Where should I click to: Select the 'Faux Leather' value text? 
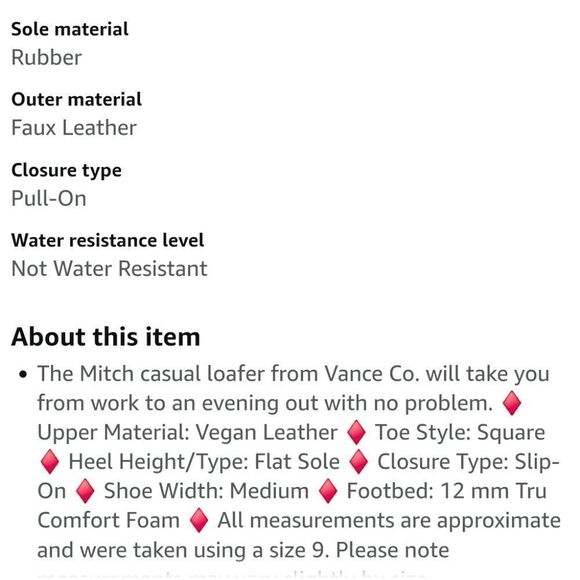pyautogui.click(x=74, y=128)
